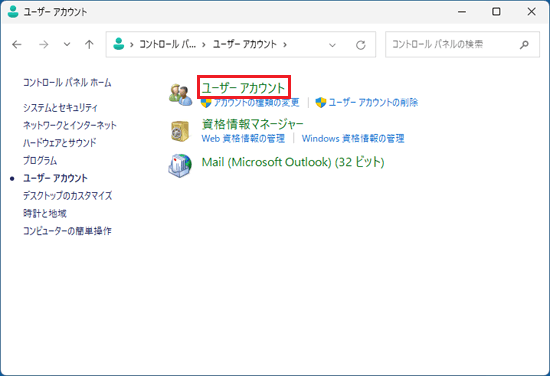Refresh the control panel view
The height and width of the screenshot is (376, 550).
[x=361, y=45]
